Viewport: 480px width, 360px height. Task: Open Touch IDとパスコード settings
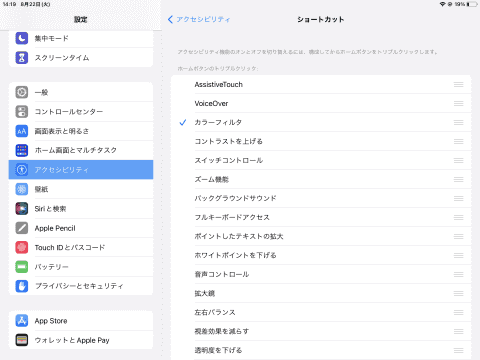click(x=81, y=247)
